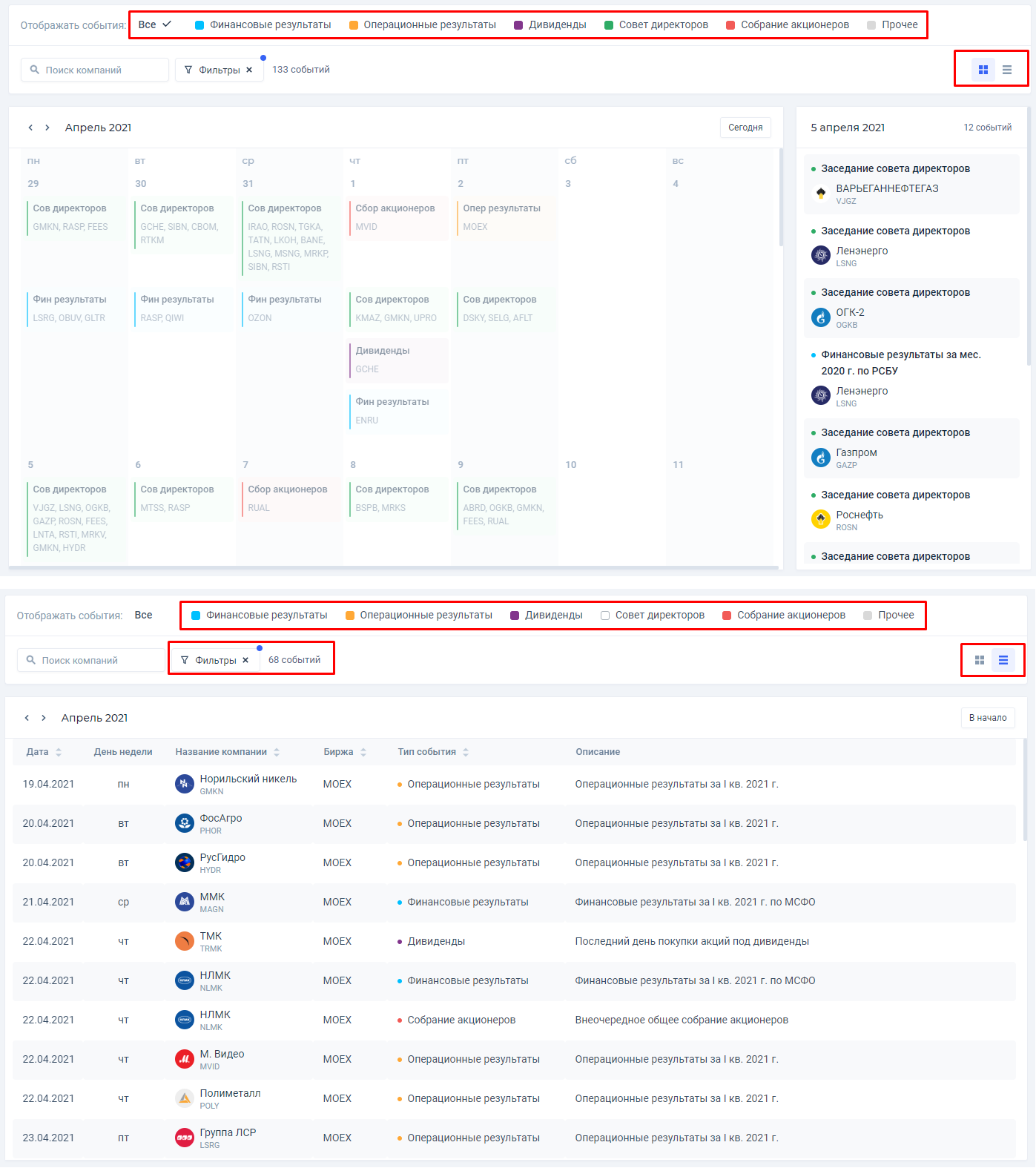This screenshot has width=1036, height=1168.
Task: Toggle the checked Все option in the 133-events panel
Action: (x=155, y=24)
